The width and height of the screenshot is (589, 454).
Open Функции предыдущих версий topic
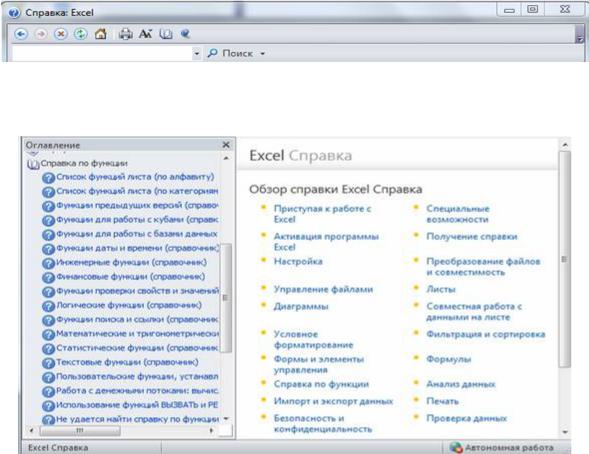coord(130,206)
